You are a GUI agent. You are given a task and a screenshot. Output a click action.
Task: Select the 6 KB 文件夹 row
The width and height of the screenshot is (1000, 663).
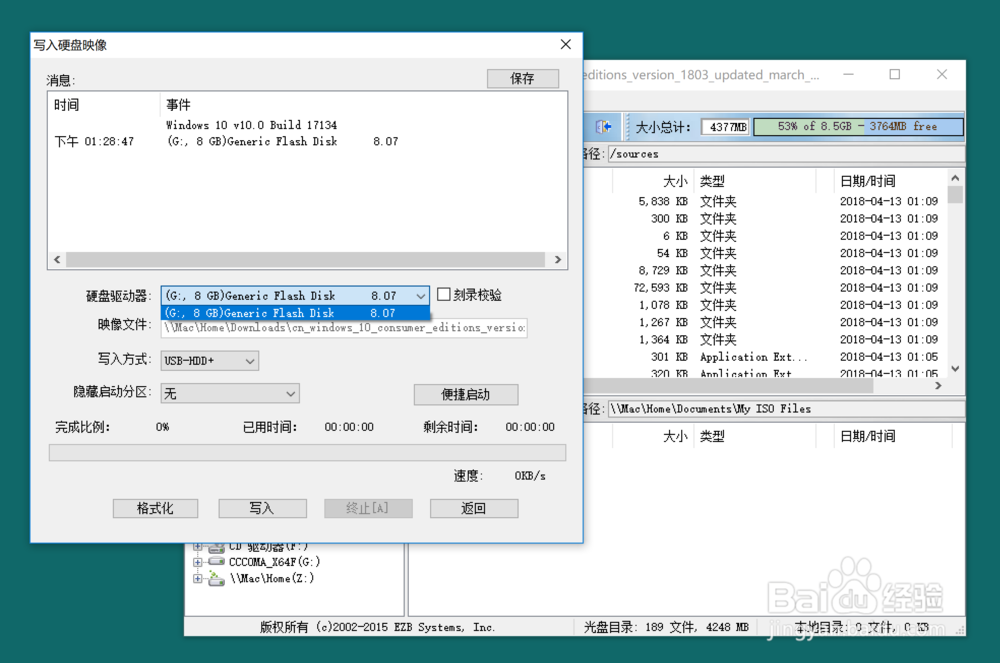[765, 236]
